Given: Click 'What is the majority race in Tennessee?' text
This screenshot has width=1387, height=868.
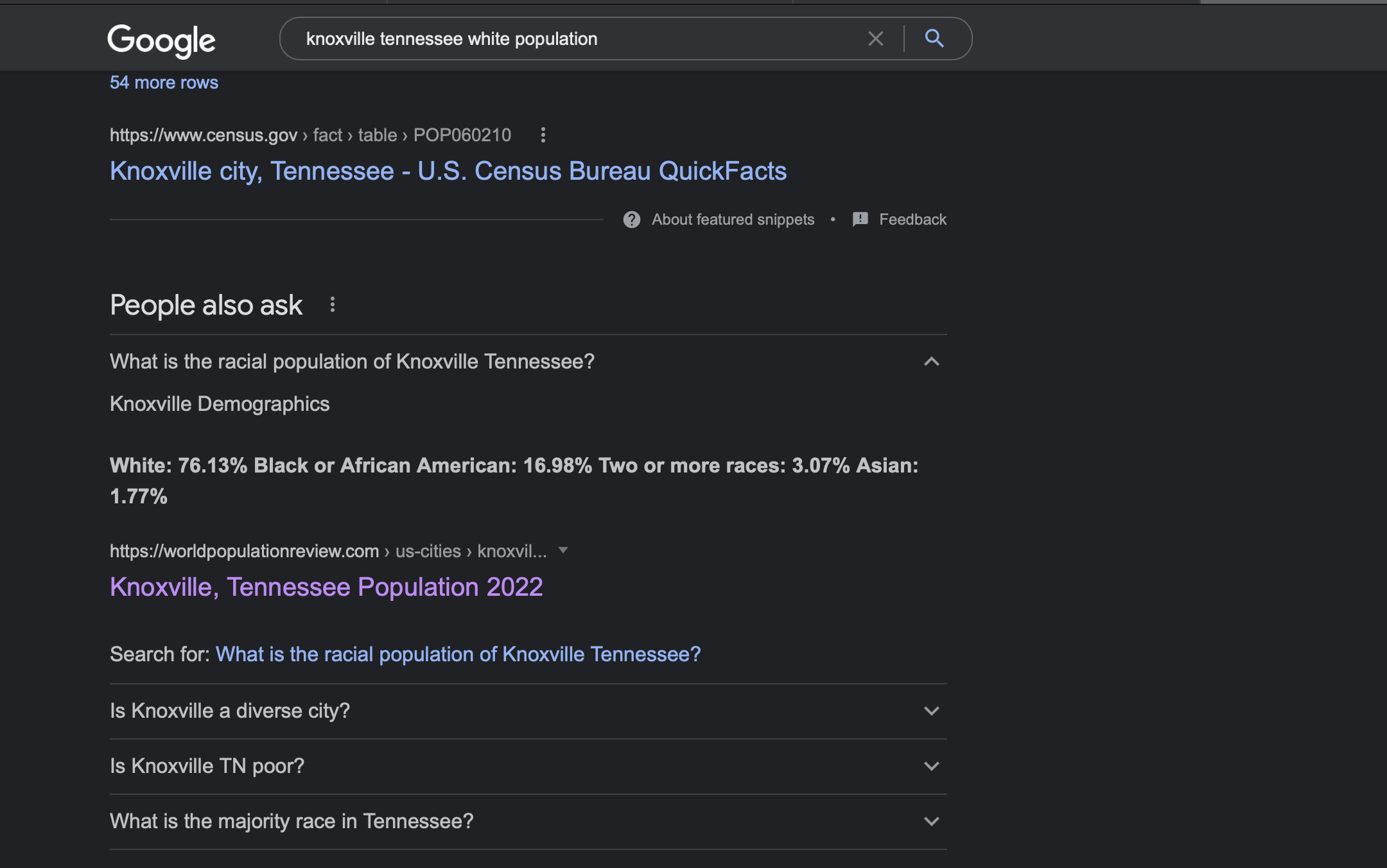Looking at the screenshot, I should (292, 821).
